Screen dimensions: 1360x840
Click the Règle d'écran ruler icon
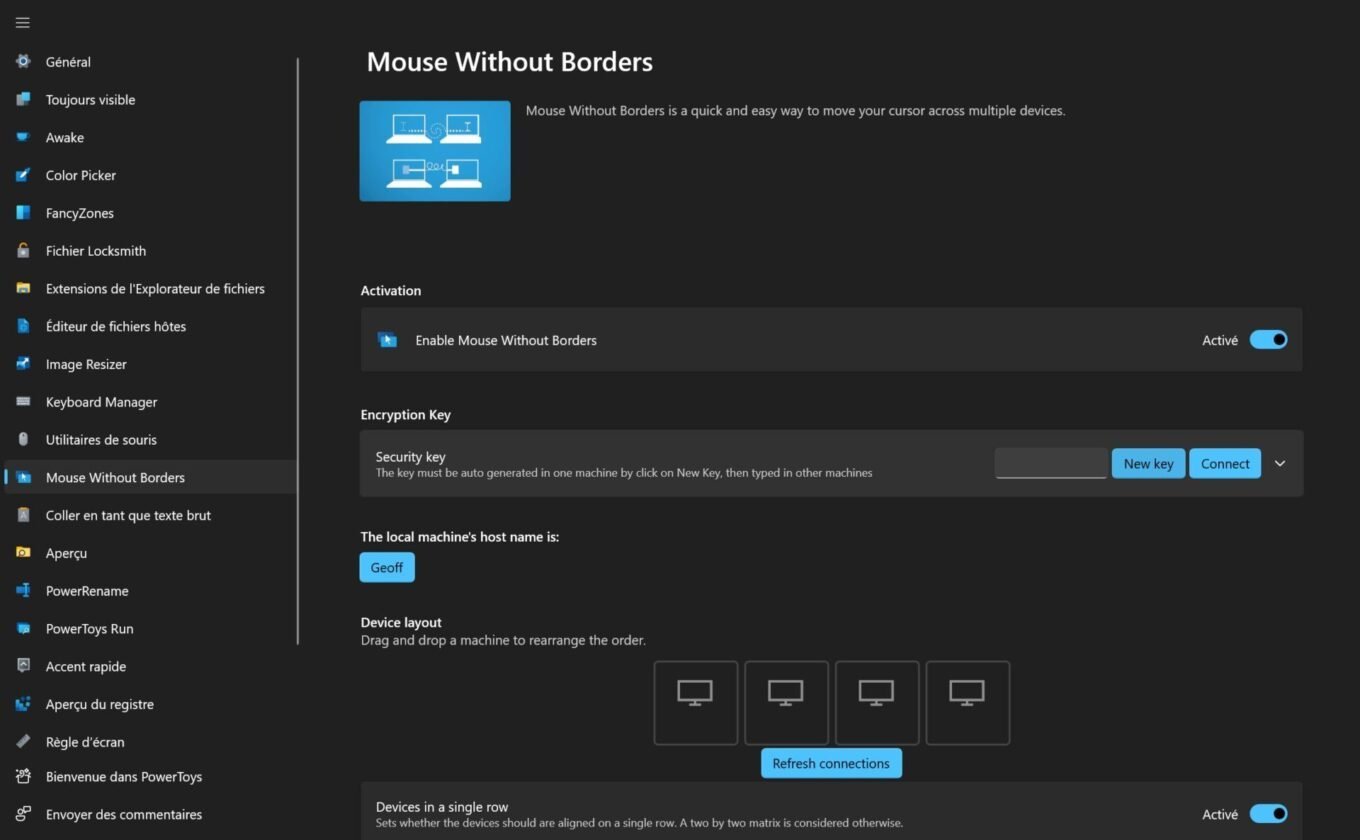click(23, 742)
